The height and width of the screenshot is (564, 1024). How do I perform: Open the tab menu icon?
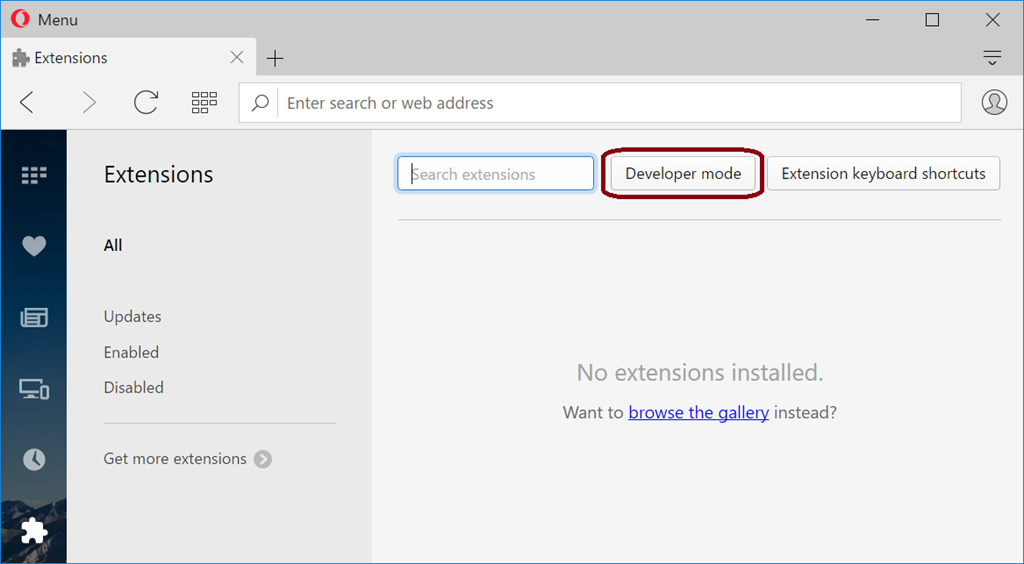click(992, 58)
